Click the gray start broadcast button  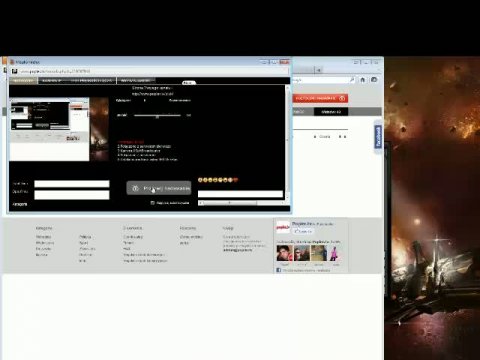click(x=159, y=188)
